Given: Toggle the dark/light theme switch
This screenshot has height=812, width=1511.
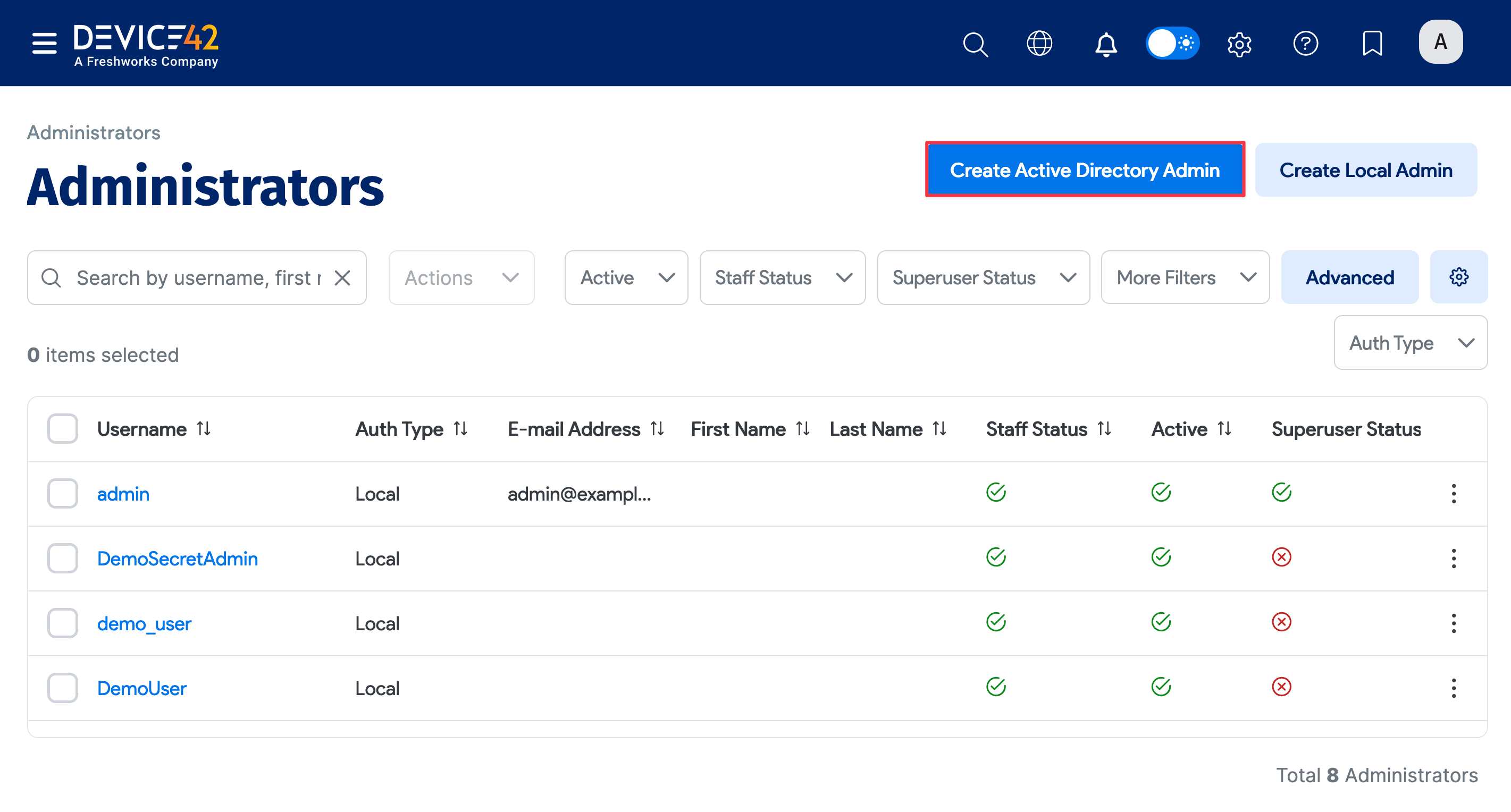Looking at the screenshot, I should 1172,44.
